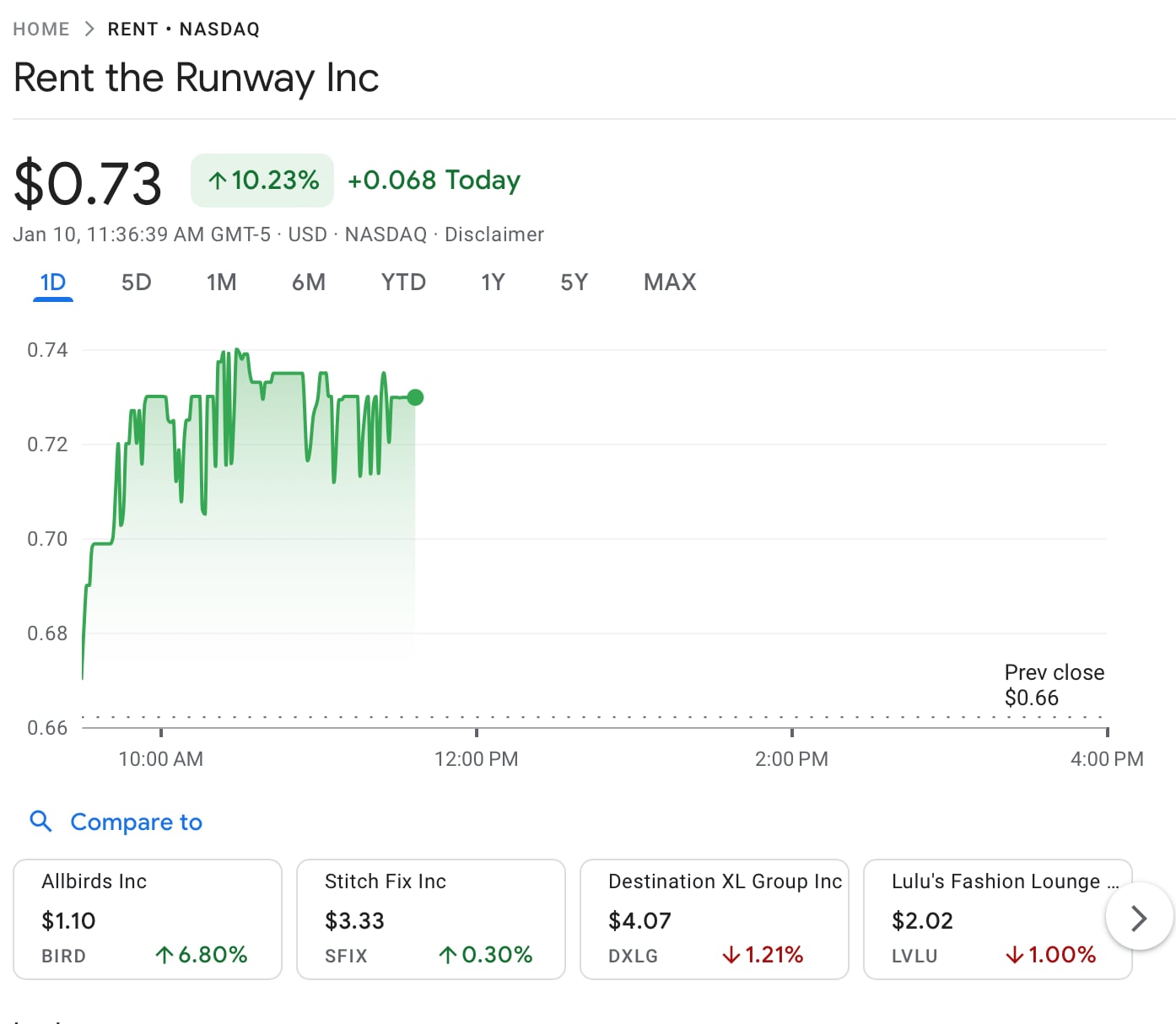This screenshot has height=1024, width=1176.
Task: Switch to the 1M chart range
Action: [222, 282]
